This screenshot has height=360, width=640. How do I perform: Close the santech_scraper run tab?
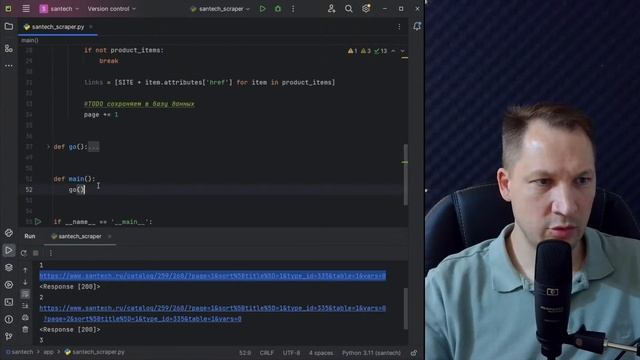pos(109,236)
